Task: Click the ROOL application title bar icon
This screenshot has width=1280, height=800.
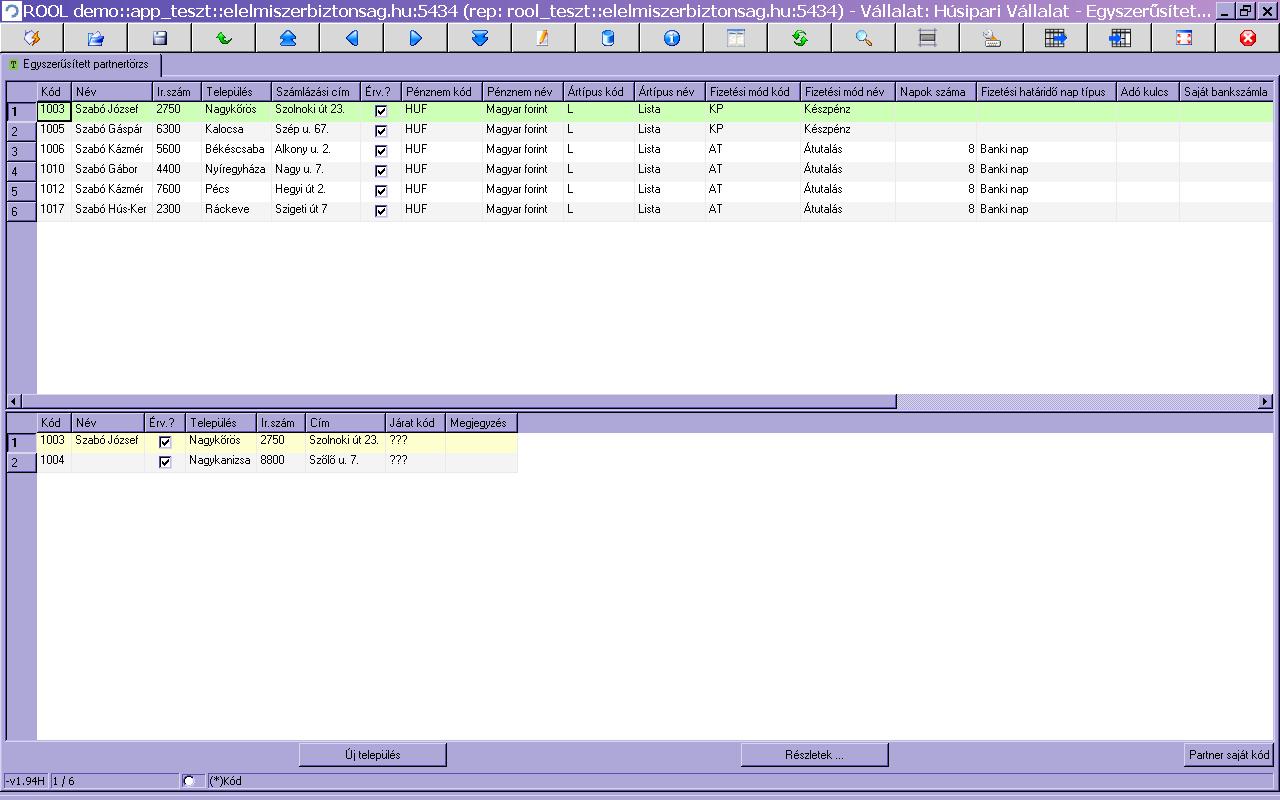Action: click(x=12, y=11)
